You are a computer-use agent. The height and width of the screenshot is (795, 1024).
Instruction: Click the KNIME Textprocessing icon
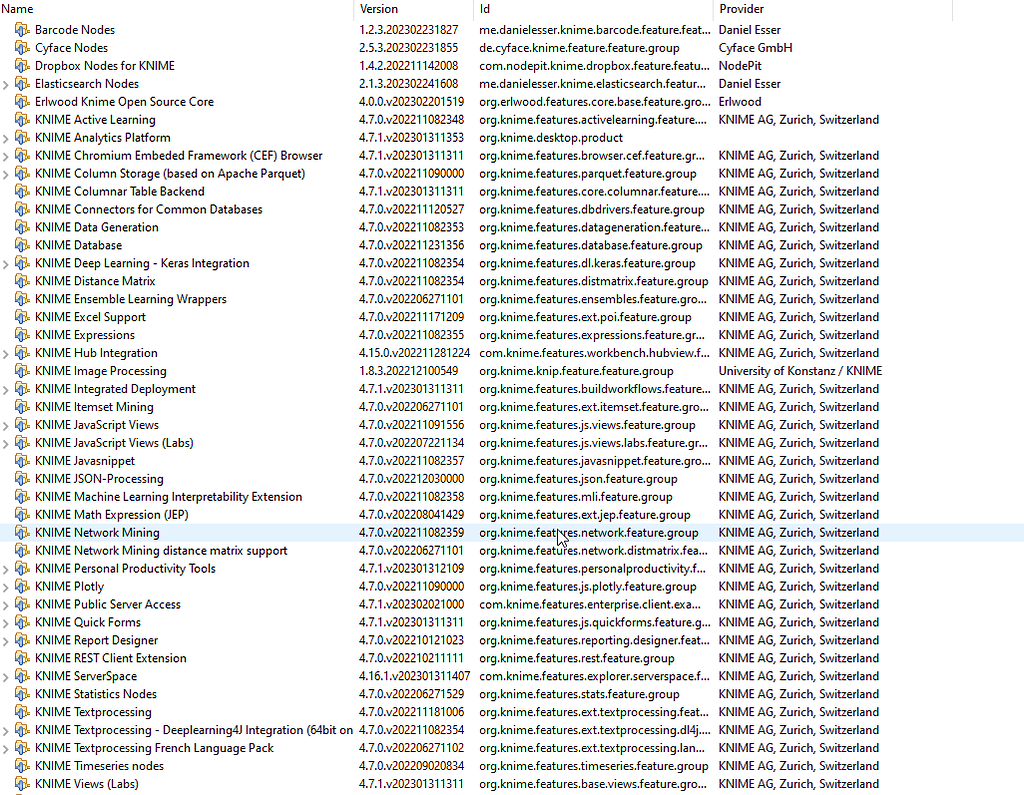click(x=22, y=713)
